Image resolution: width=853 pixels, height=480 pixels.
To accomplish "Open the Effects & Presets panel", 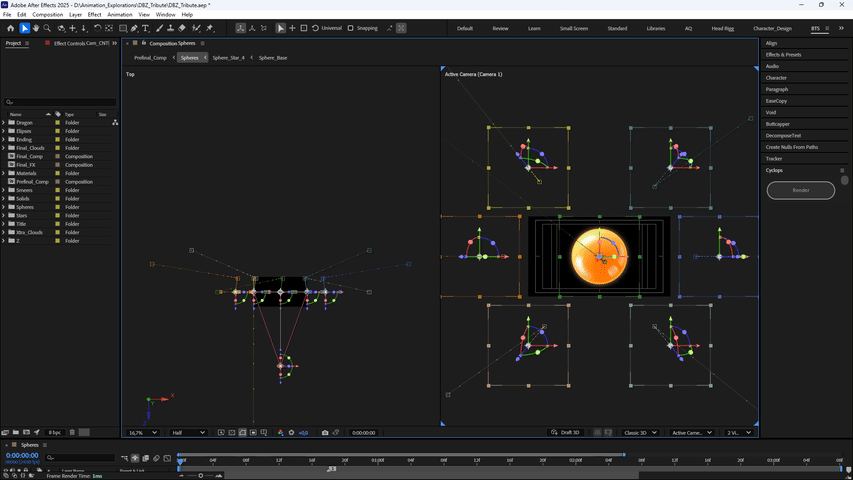I will coord(783,54).
